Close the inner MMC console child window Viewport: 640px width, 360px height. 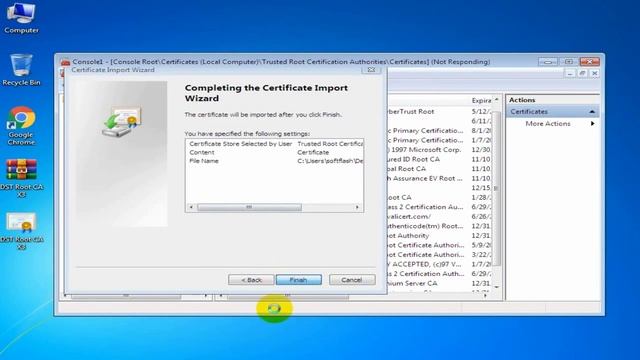tap(594, 73)
